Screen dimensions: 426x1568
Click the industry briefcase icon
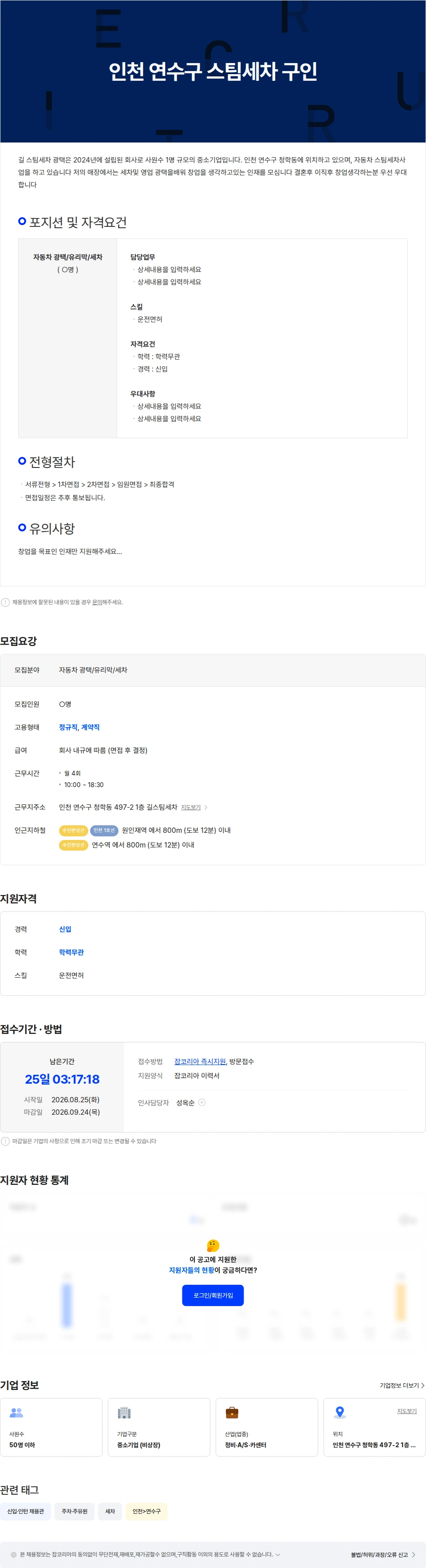[x=232, y=1412]
